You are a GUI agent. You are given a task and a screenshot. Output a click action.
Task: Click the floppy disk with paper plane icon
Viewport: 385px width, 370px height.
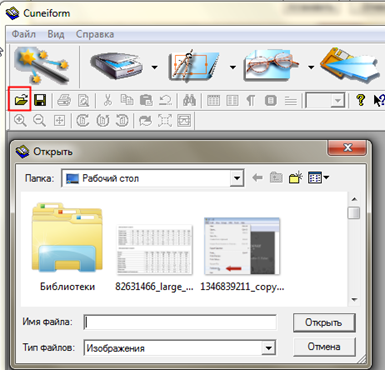pyautogui.click(x=350, y=66)
